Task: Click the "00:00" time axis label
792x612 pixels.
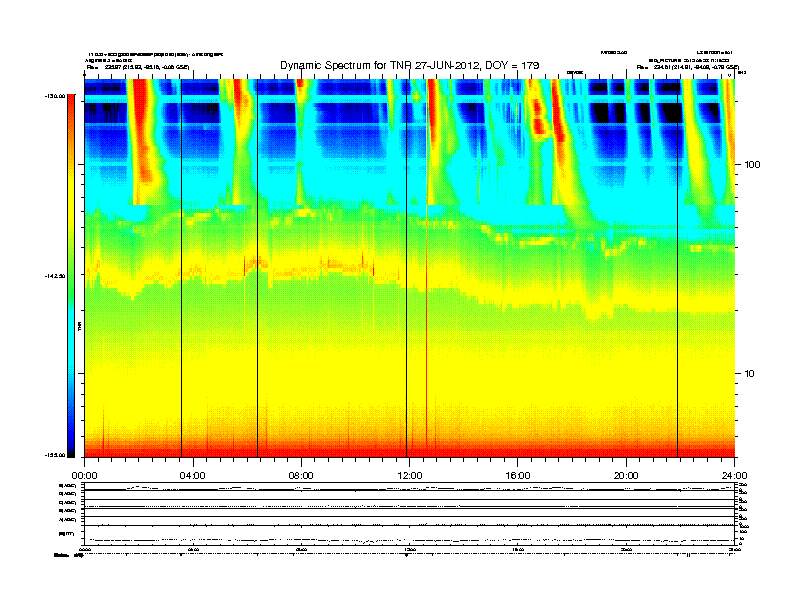Action: click(x=84, y=475)
